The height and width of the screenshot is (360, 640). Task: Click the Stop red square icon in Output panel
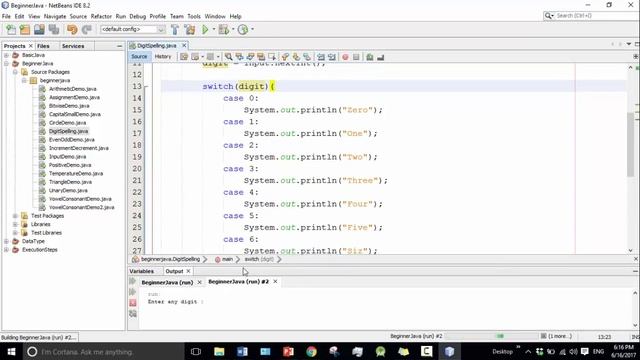133,303
